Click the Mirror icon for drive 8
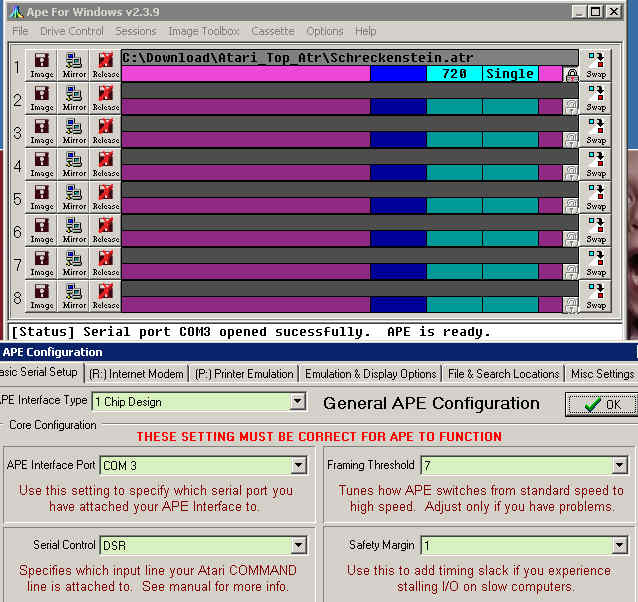Viewport: 638px width, 602px height. pyautogui.click(x=73, y=296)
